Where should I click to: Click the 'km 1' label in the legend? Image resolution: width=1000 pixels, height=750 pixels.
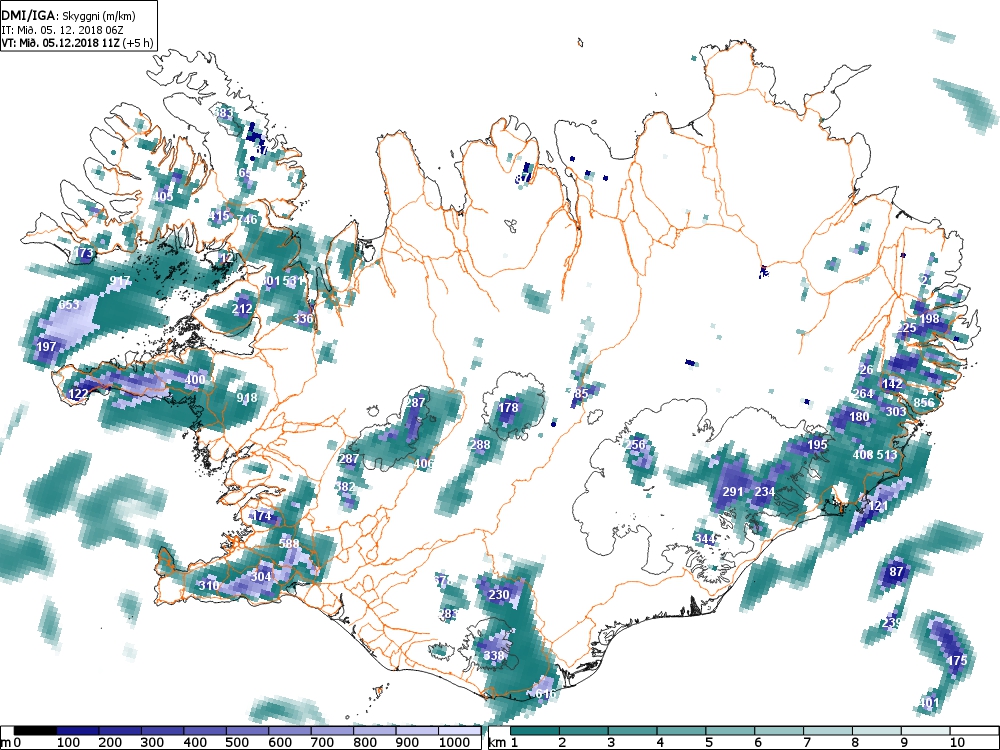point(503,742)
